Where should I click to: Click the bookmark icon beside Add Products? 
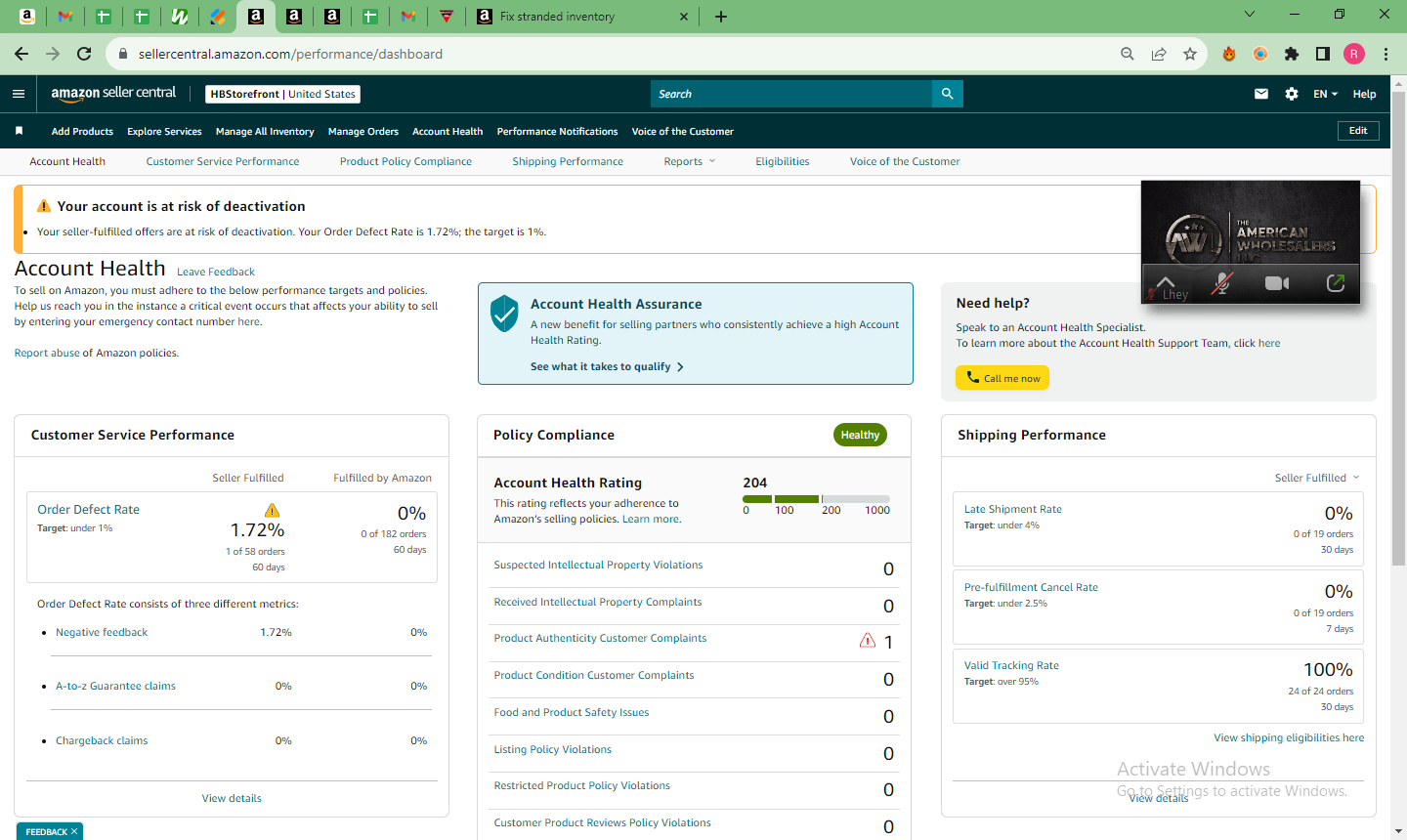coord(19,131)
